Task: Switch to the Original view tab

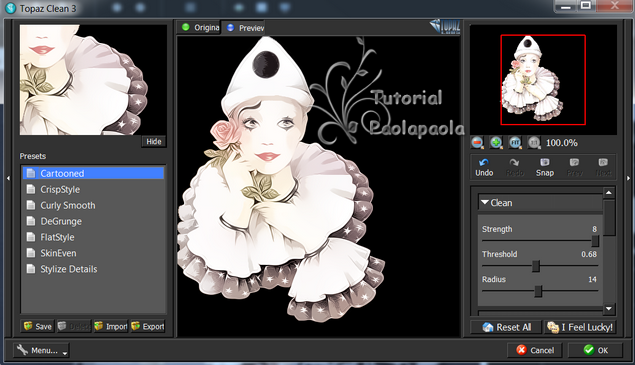Action: point(199,28)
